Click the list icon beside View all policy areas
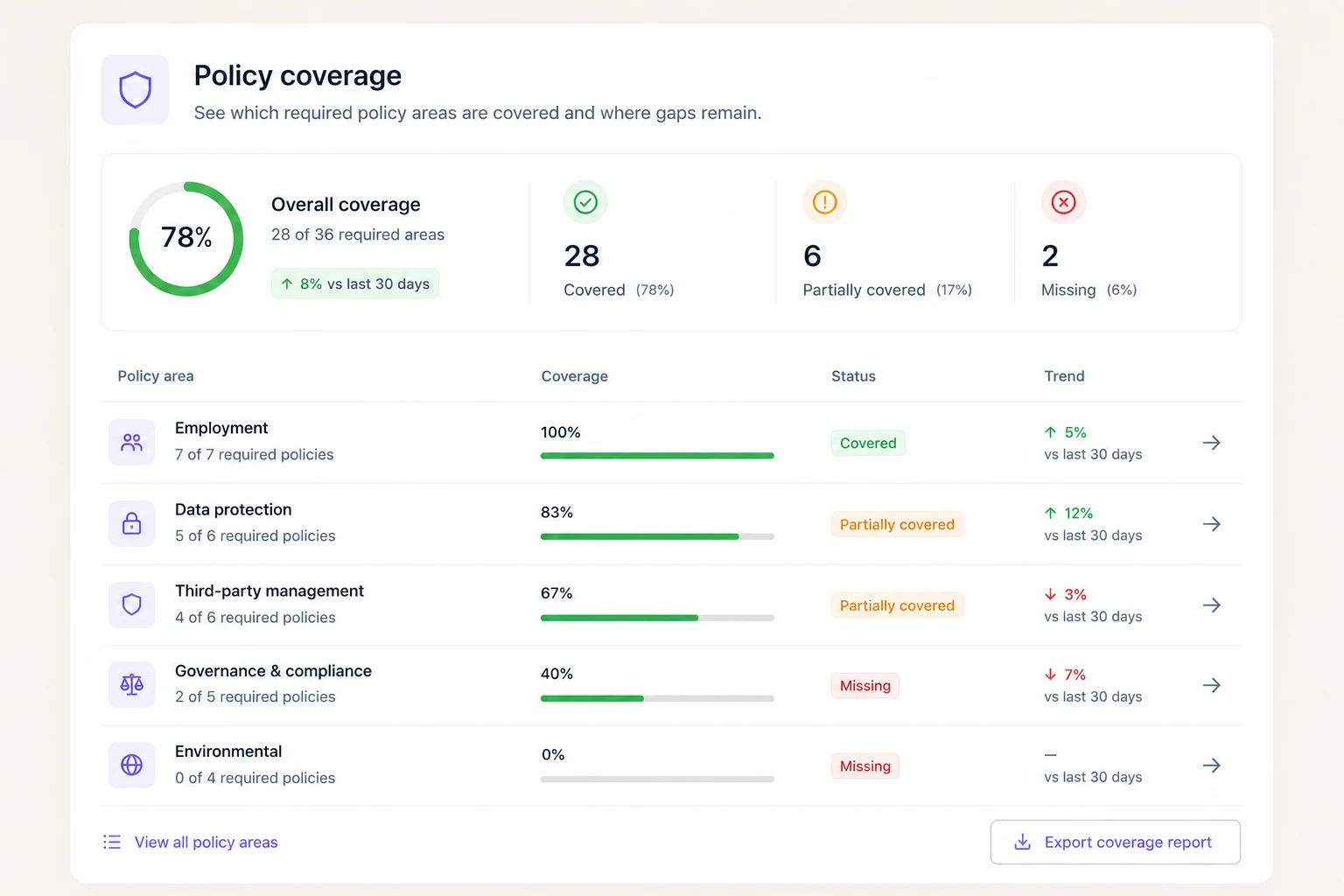The height and width of the screenshot is (896, 1344). tap(112, 842)
